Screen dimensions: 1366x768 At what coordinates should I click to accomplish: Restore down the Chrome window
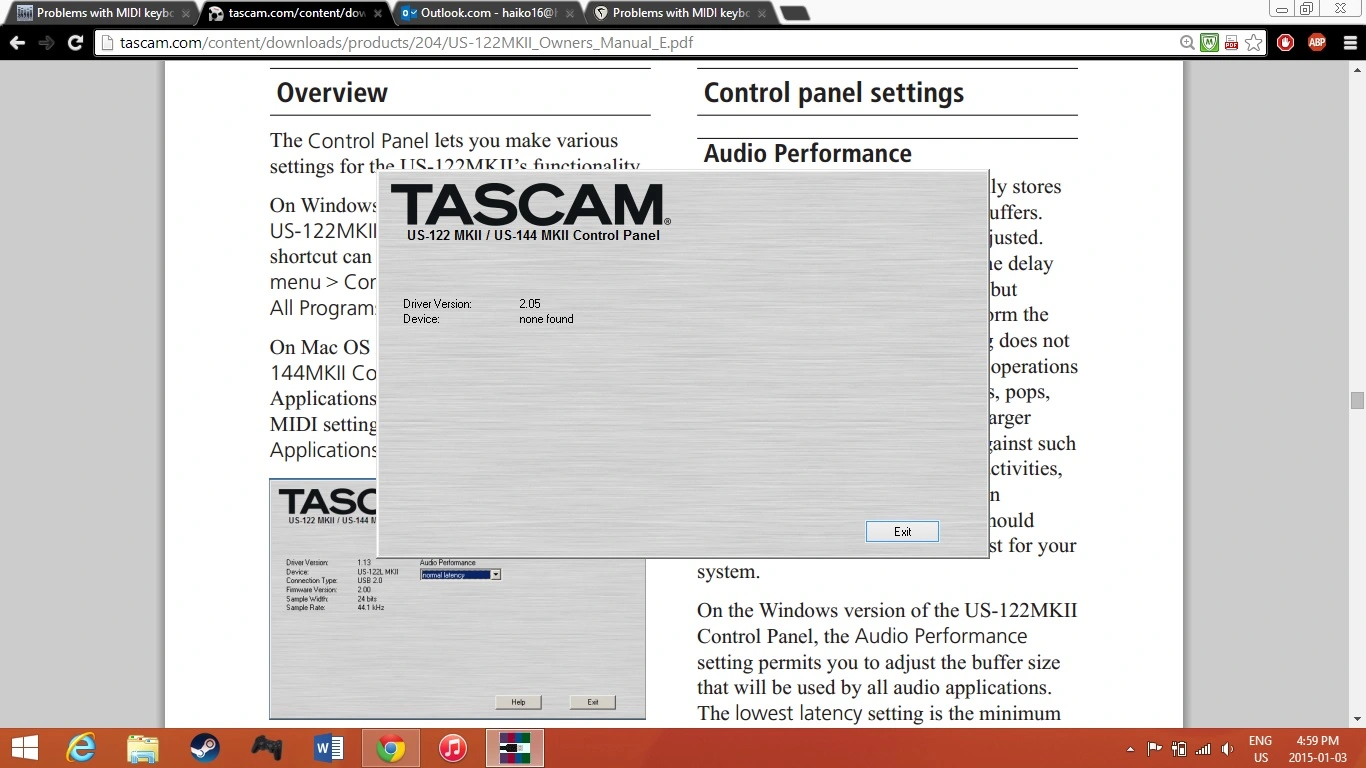point(1306,8)
